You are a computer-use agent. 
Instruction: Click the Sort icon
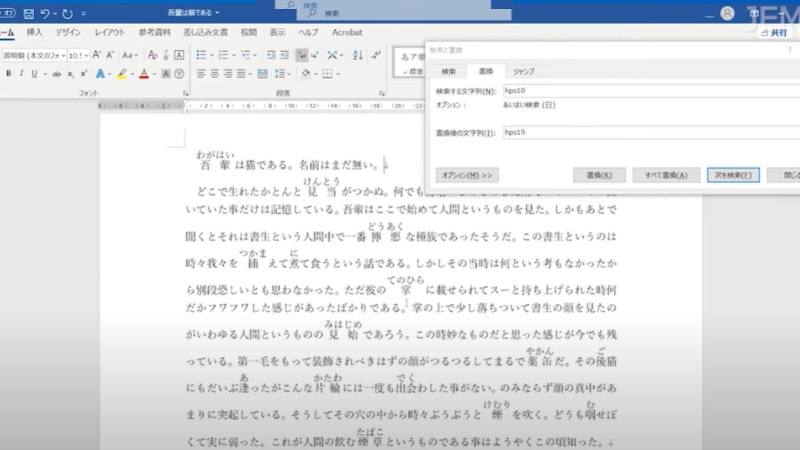pos(358,55)
